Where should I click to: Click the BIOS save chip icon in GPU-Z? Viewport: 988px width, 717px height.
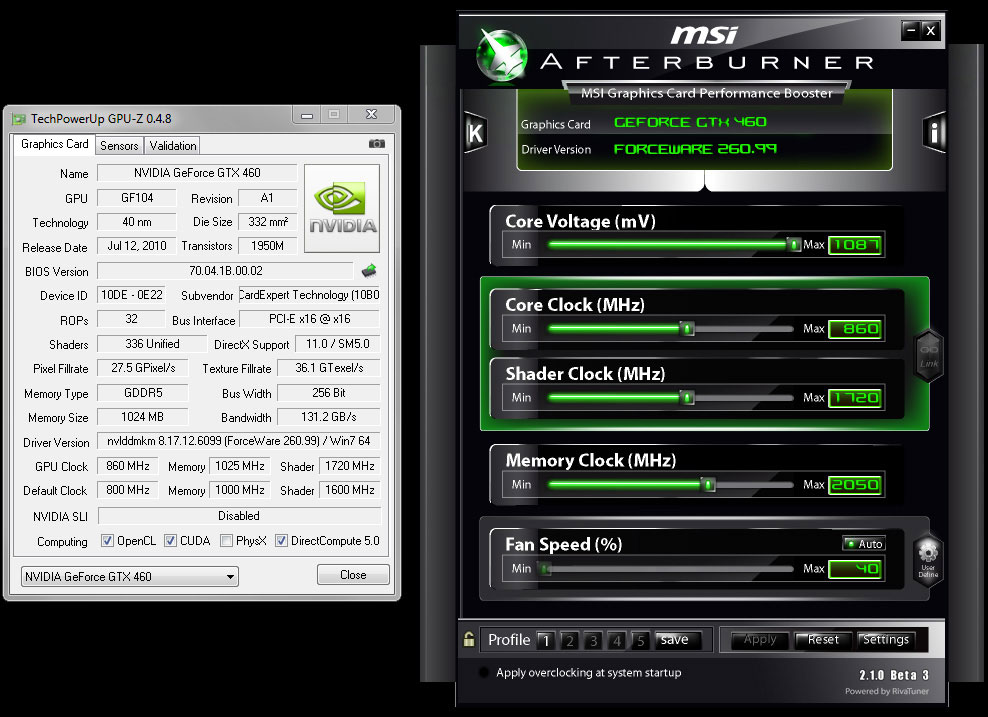[369, 271]
